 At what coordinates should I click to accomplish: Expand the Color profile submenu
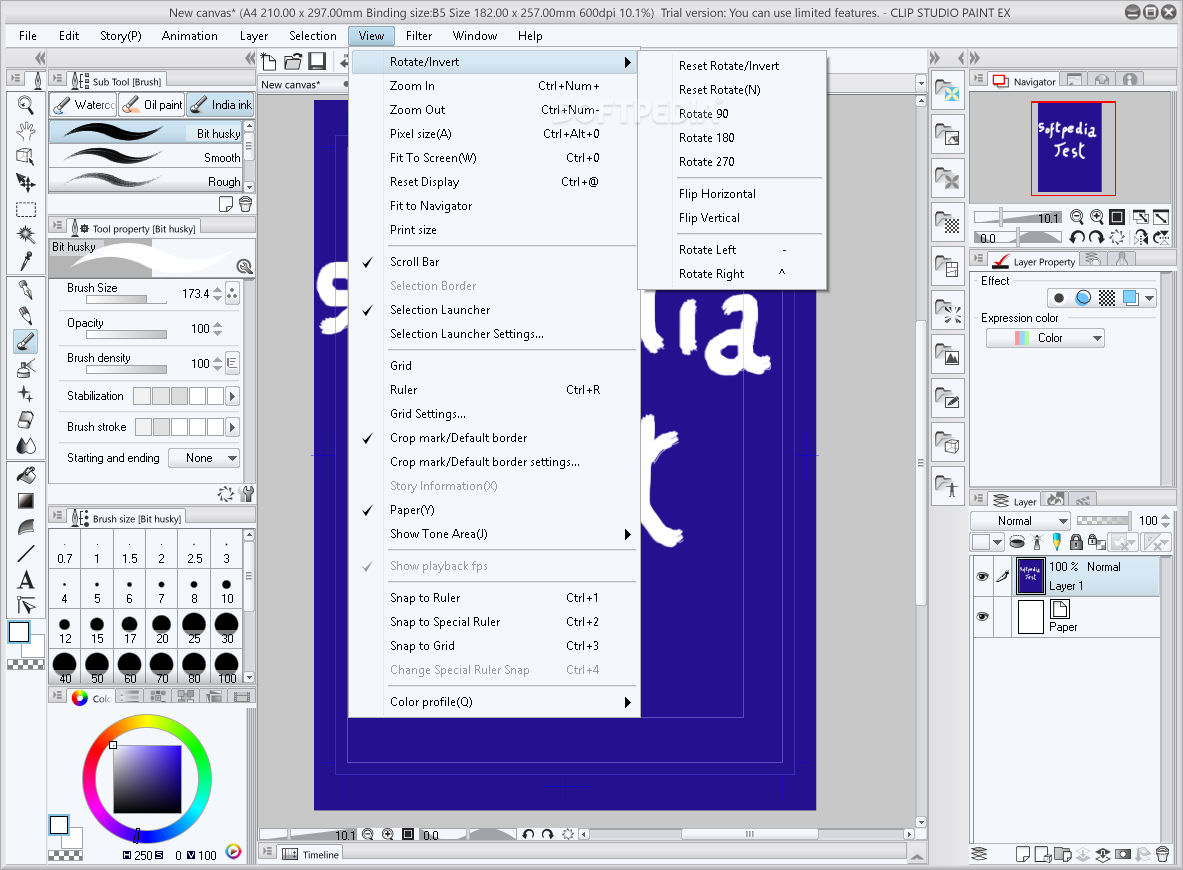point(494,702)
